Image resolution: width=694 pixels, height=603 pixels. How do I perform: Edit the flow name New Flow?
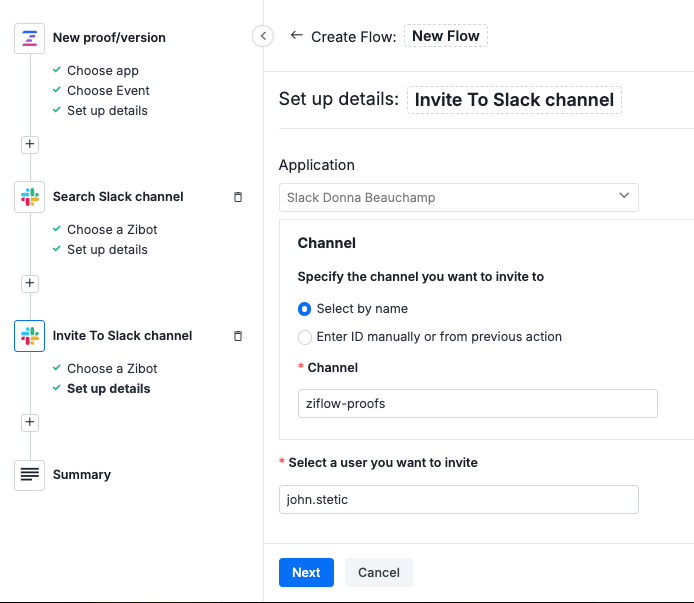click(x=446, y=36)
